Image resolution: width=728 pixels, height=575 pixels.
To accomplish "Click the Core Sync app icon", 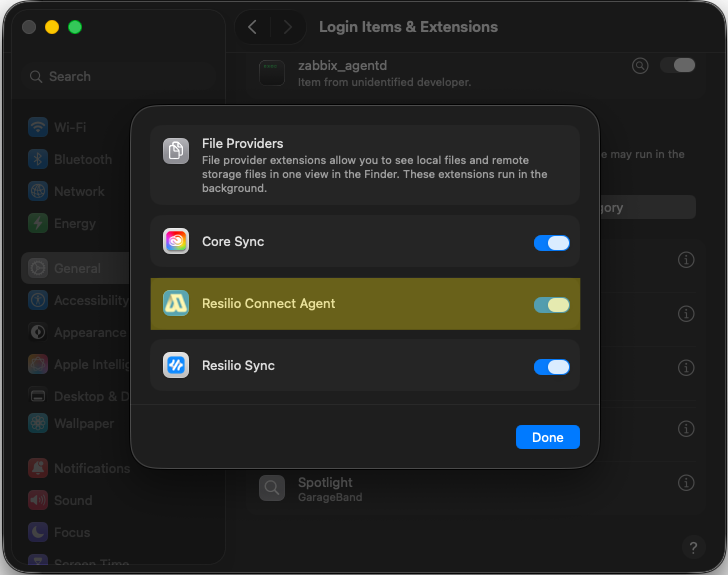I will [176, 241].
